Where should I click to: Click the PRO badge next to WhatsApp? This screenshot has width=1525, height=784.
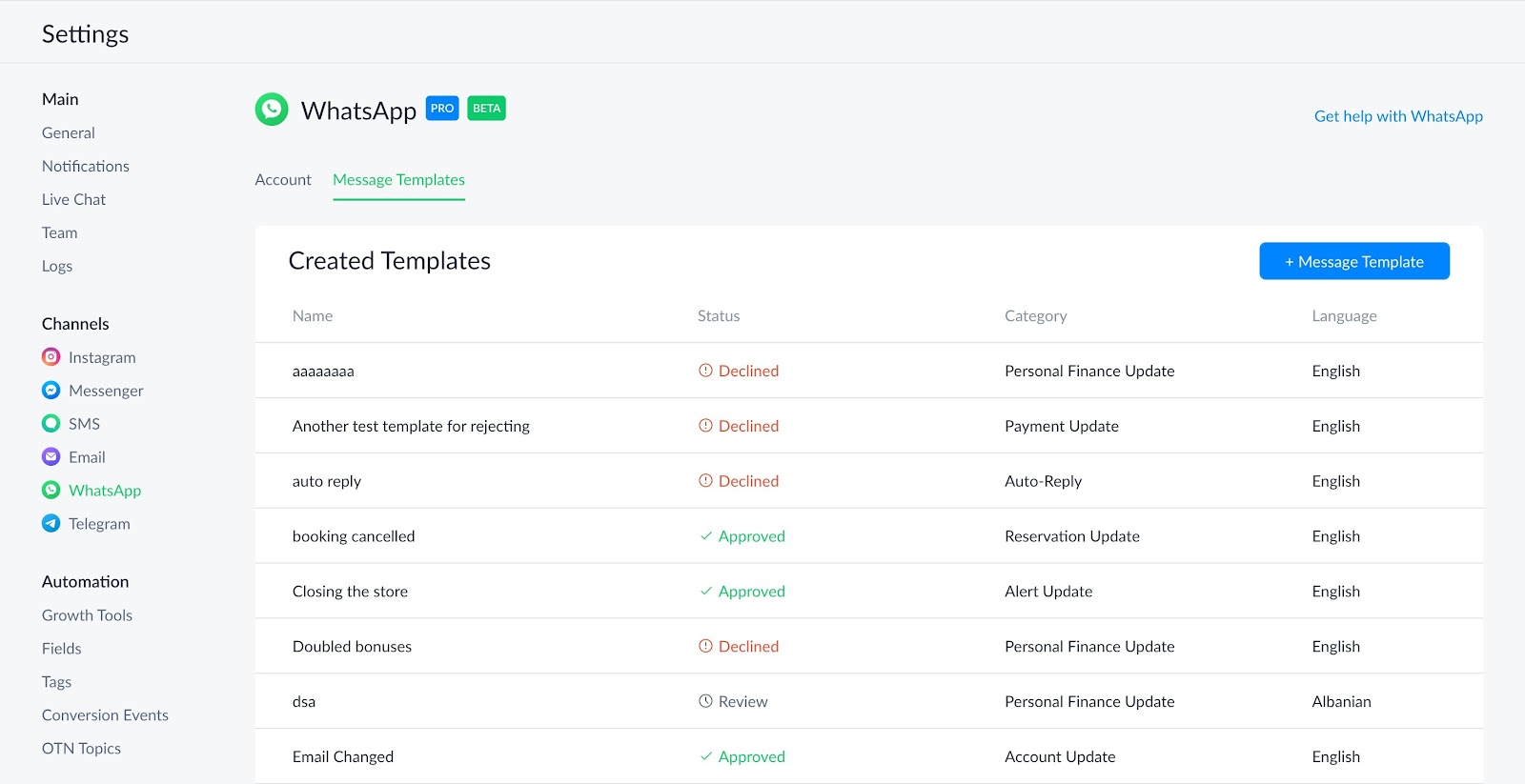coord(442,109)
